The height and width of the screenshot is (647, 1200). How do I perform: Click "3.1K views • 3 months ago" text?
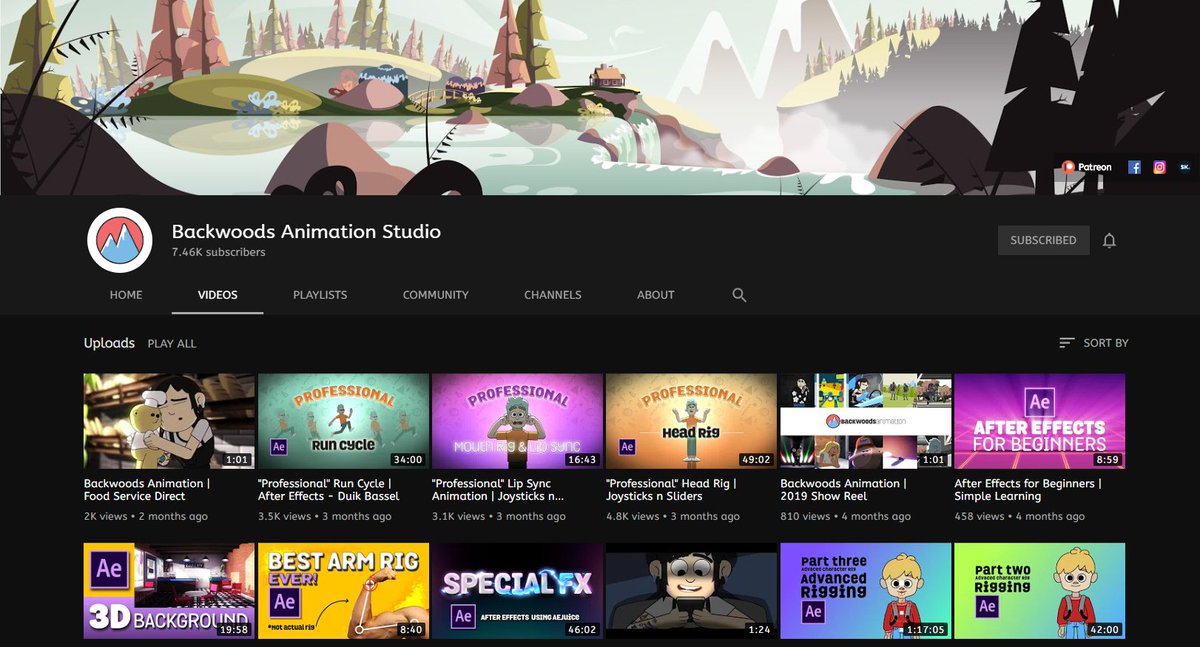(x=499, y=517)
